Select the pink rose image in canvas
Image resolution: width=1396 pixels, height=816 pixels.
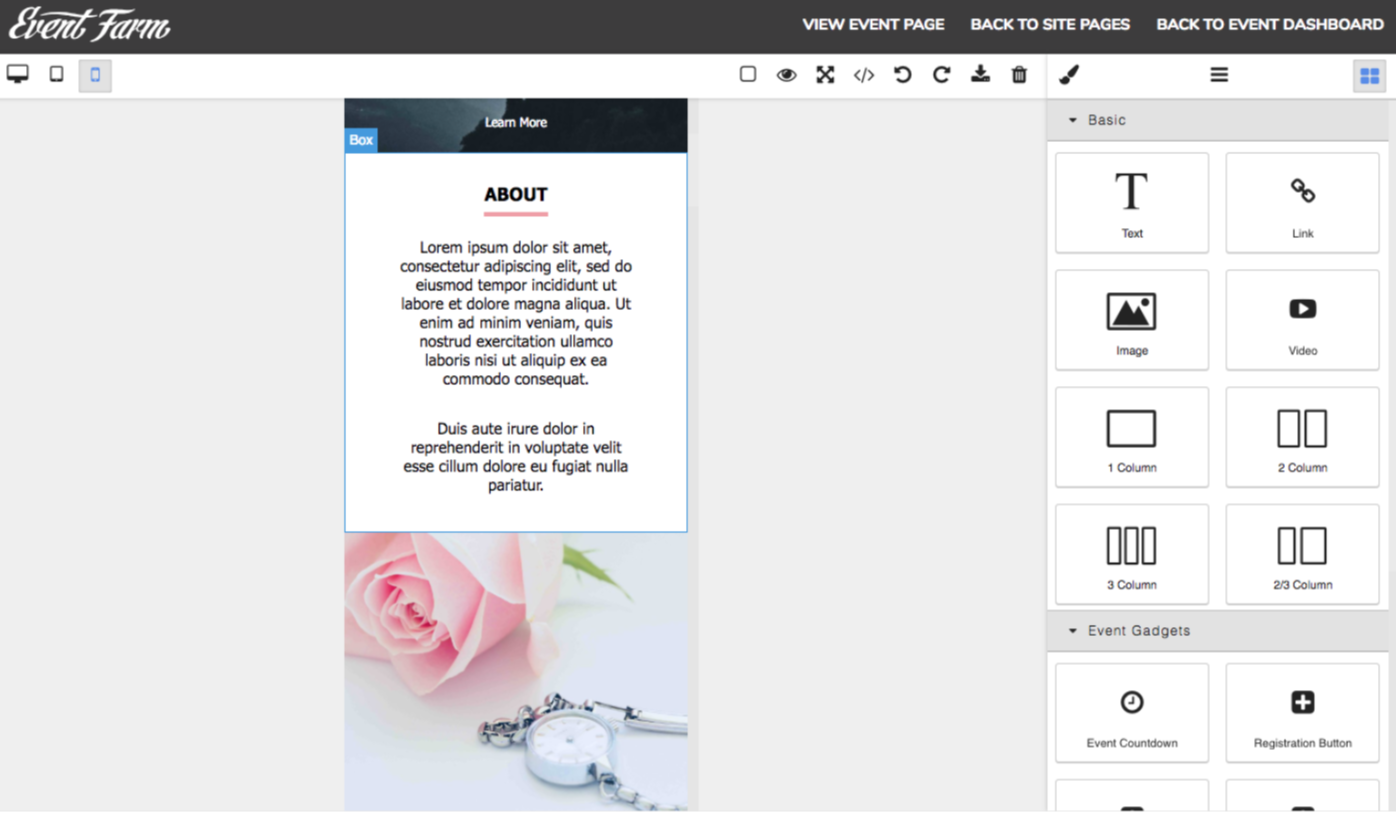tap(516, 671)
